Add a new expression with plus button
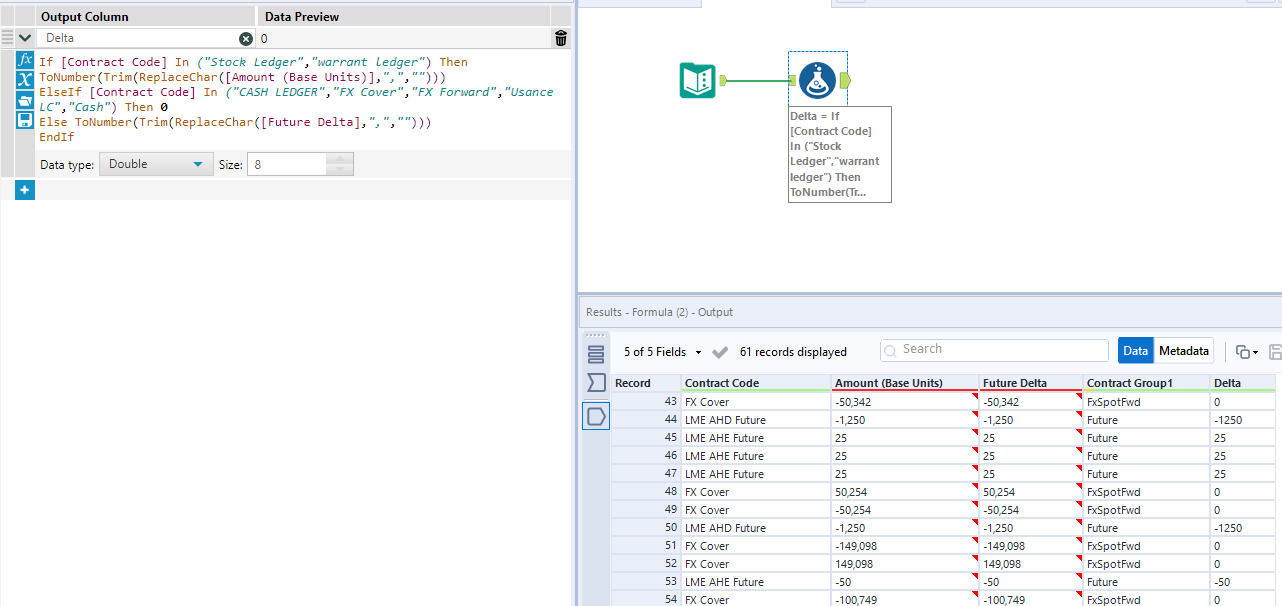This screenshot has width=1282, height=606. pyautogui.click(x=25, y=190)
